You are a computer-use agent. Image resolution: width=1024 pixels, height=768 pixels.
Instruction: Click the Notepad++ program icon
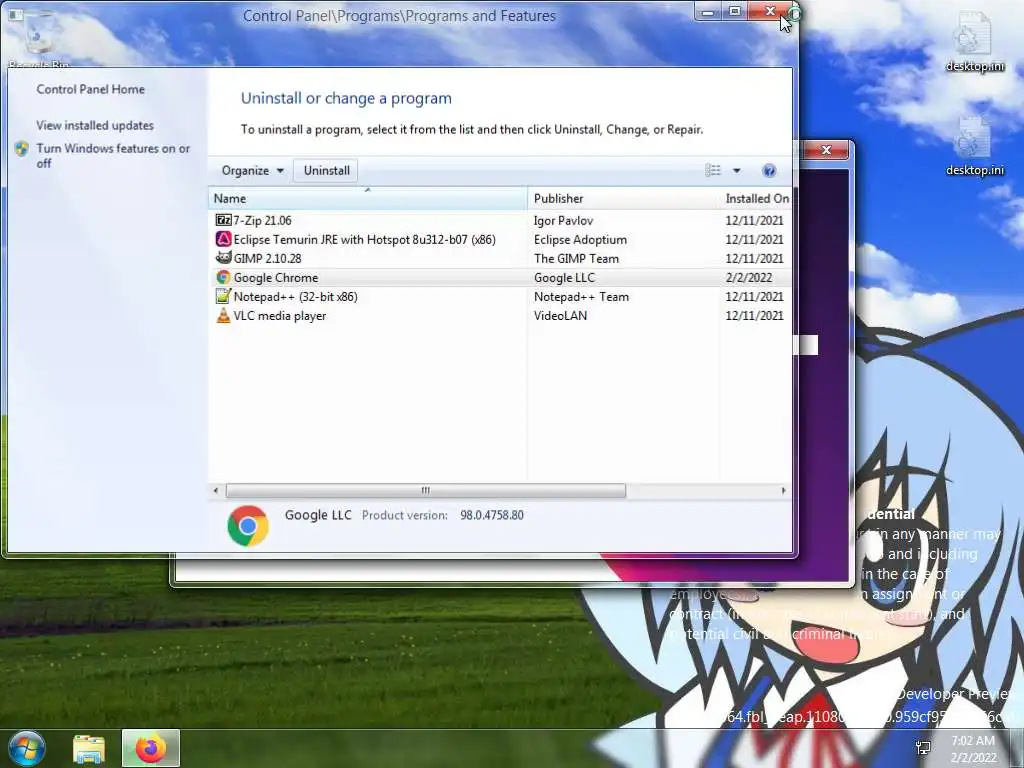click(x=223, y=296)
